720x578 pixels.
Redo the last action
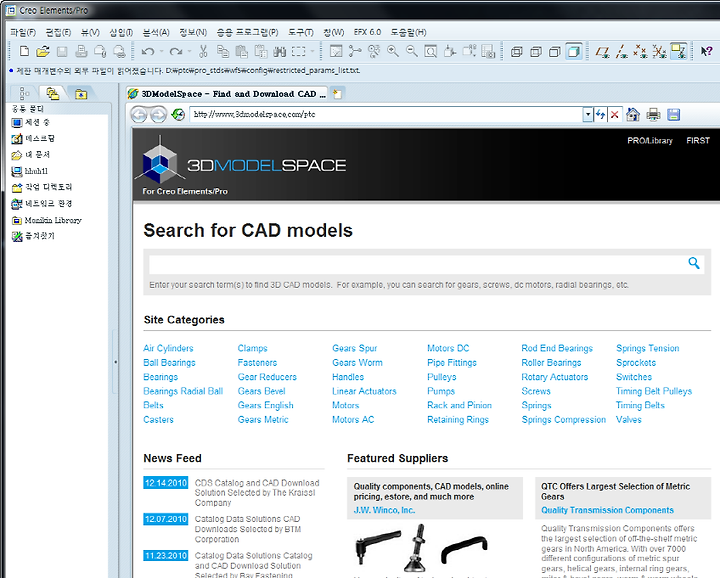tap(176, 51)
